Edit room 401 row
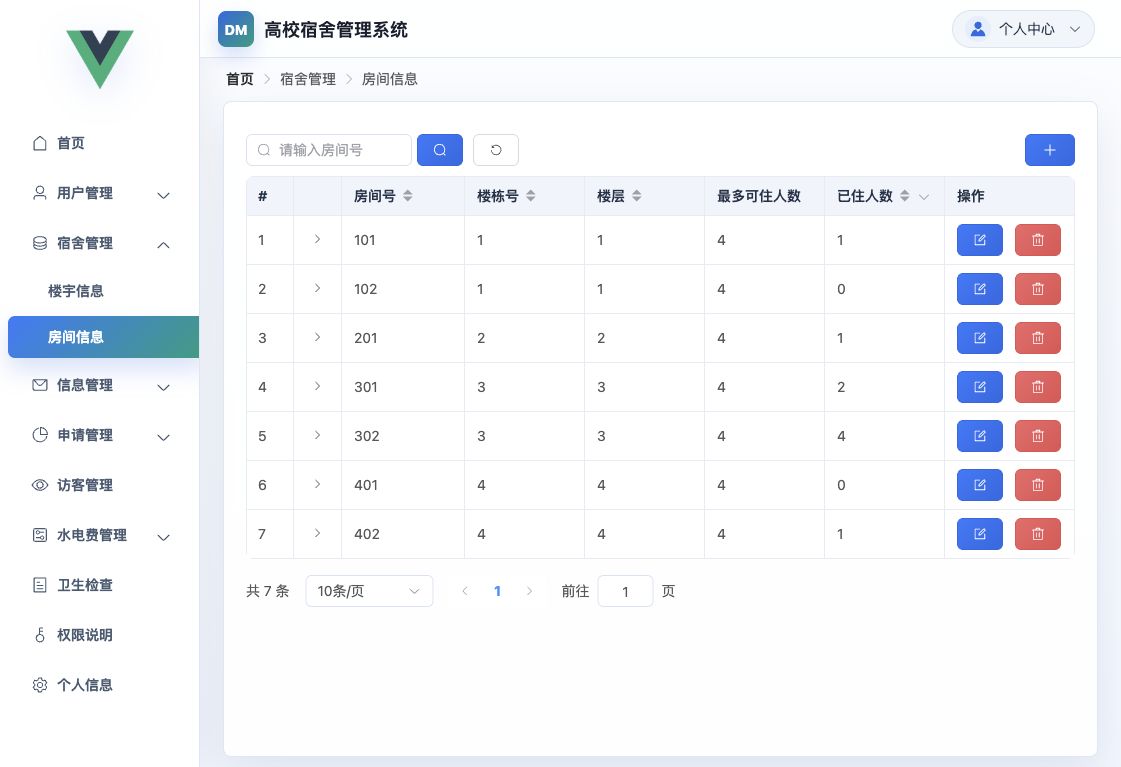This screenshot has height=767, width=1121. click(x=979, y=485)
